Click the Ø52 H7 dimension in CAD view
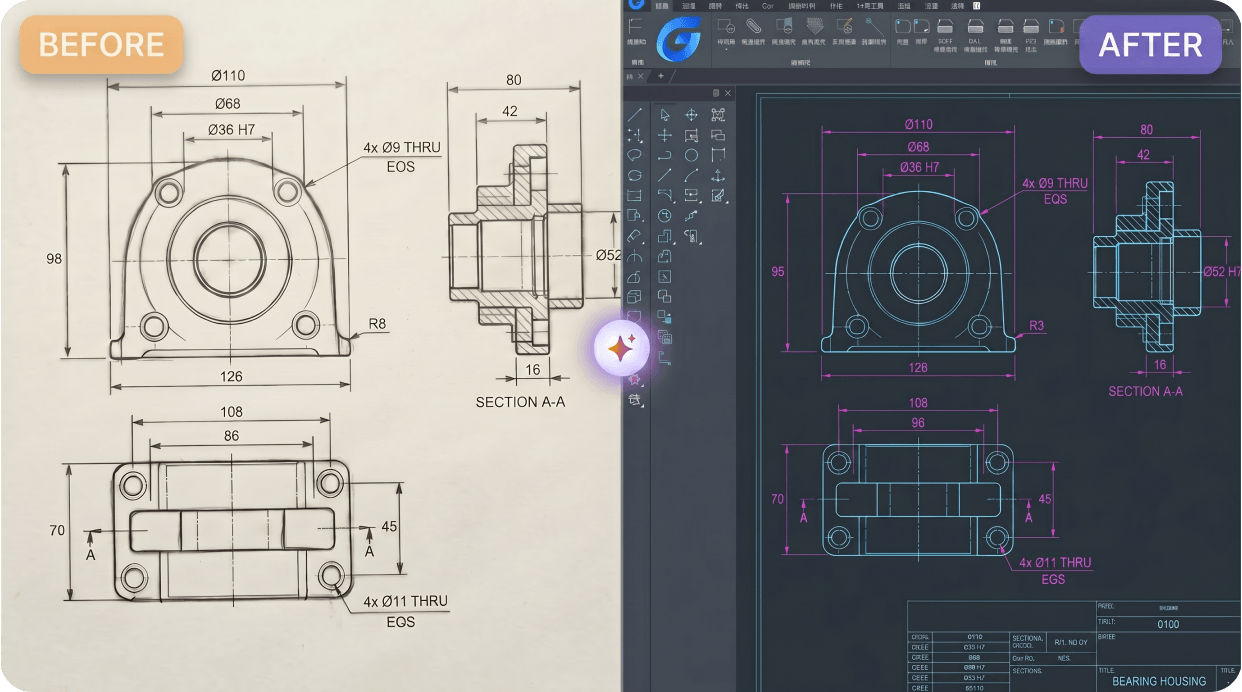The image size is (1242, 692). tap(1221, 271)
